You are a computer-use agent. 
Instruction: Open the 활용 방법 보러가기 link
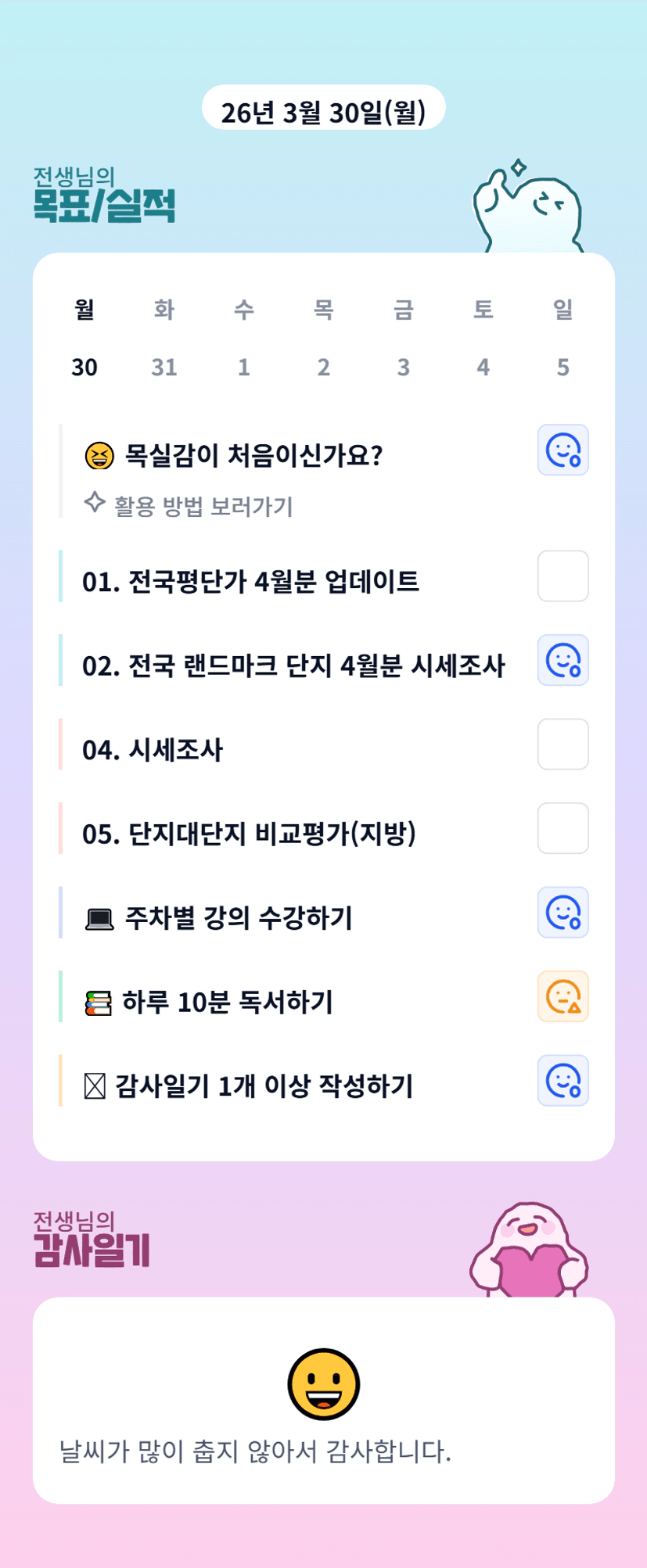[203, 507]
